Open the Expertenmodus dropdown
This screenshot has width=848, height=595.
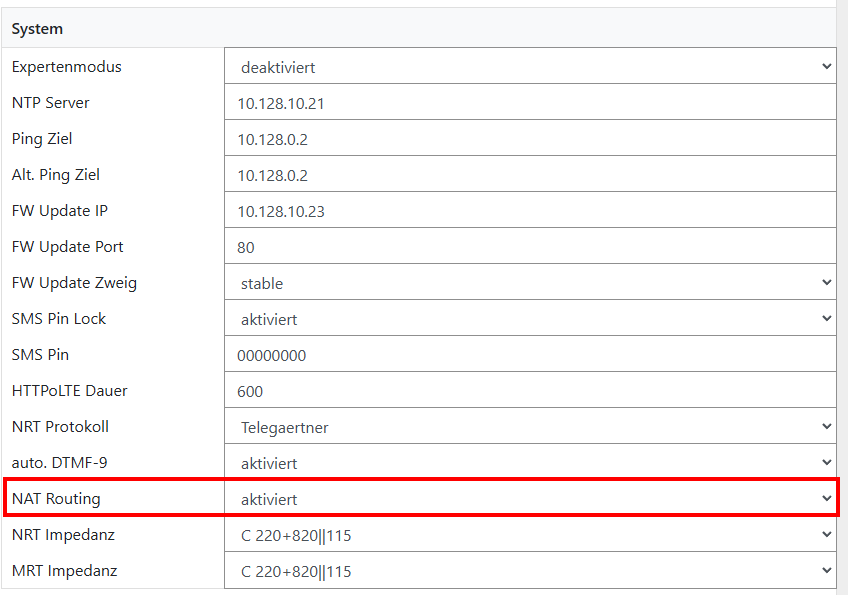tap(530, 67)
